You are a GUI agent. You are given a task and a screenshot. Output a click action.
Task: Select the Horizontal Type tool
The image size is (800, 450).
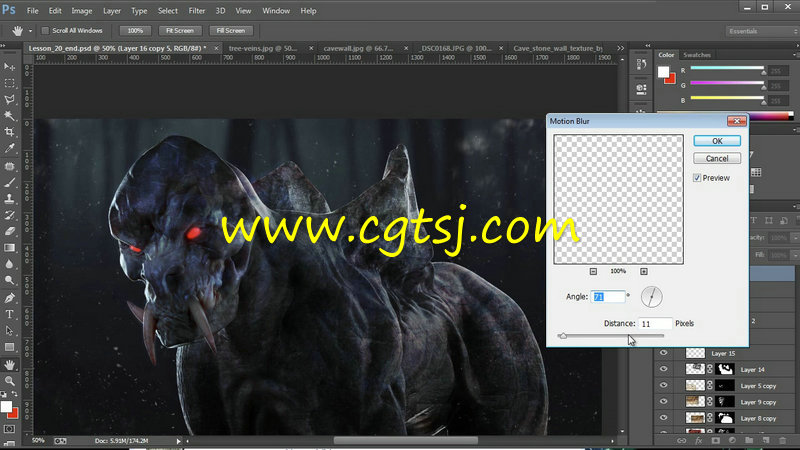[9, 314]
